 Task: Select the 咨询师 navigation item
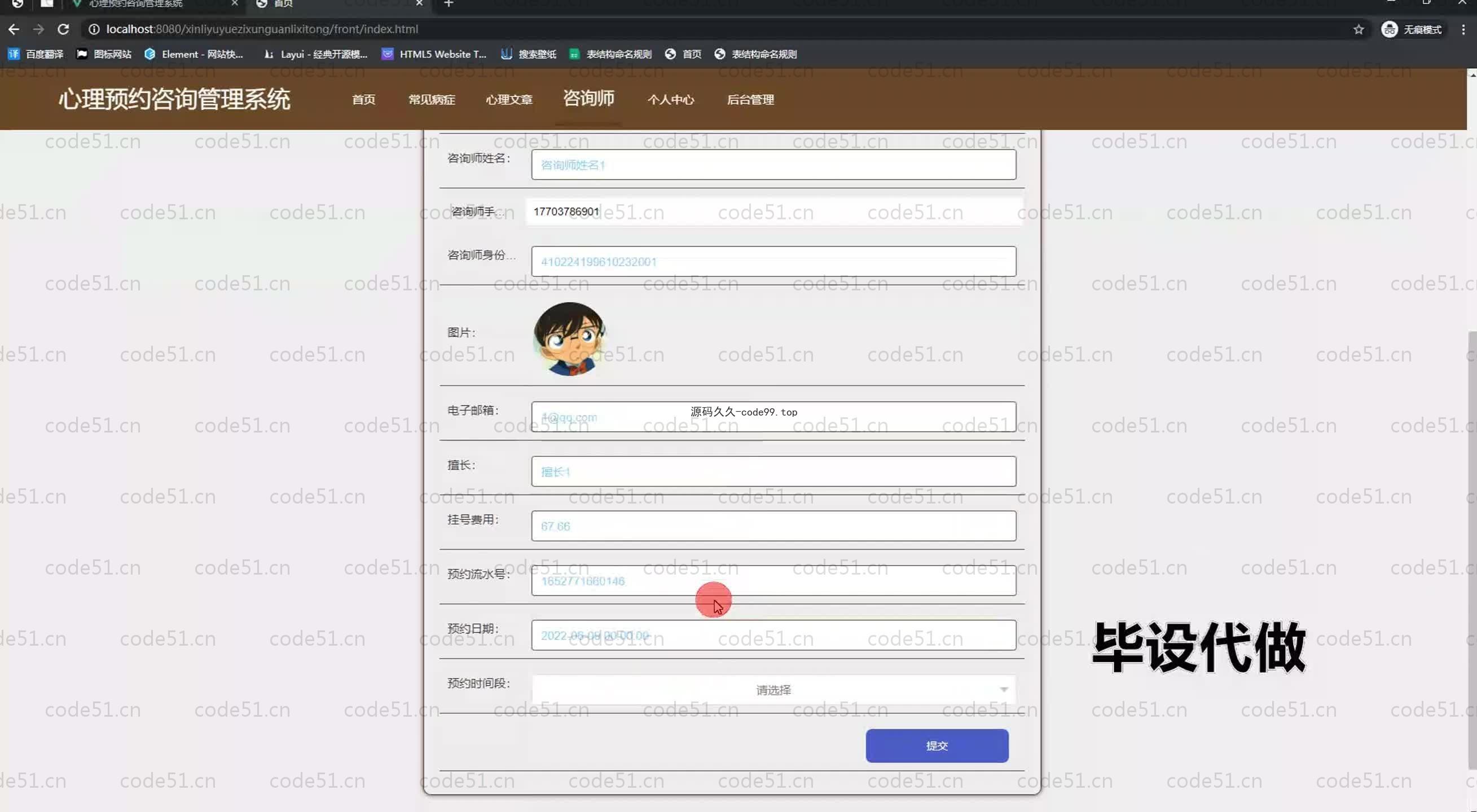click(588, 99)
